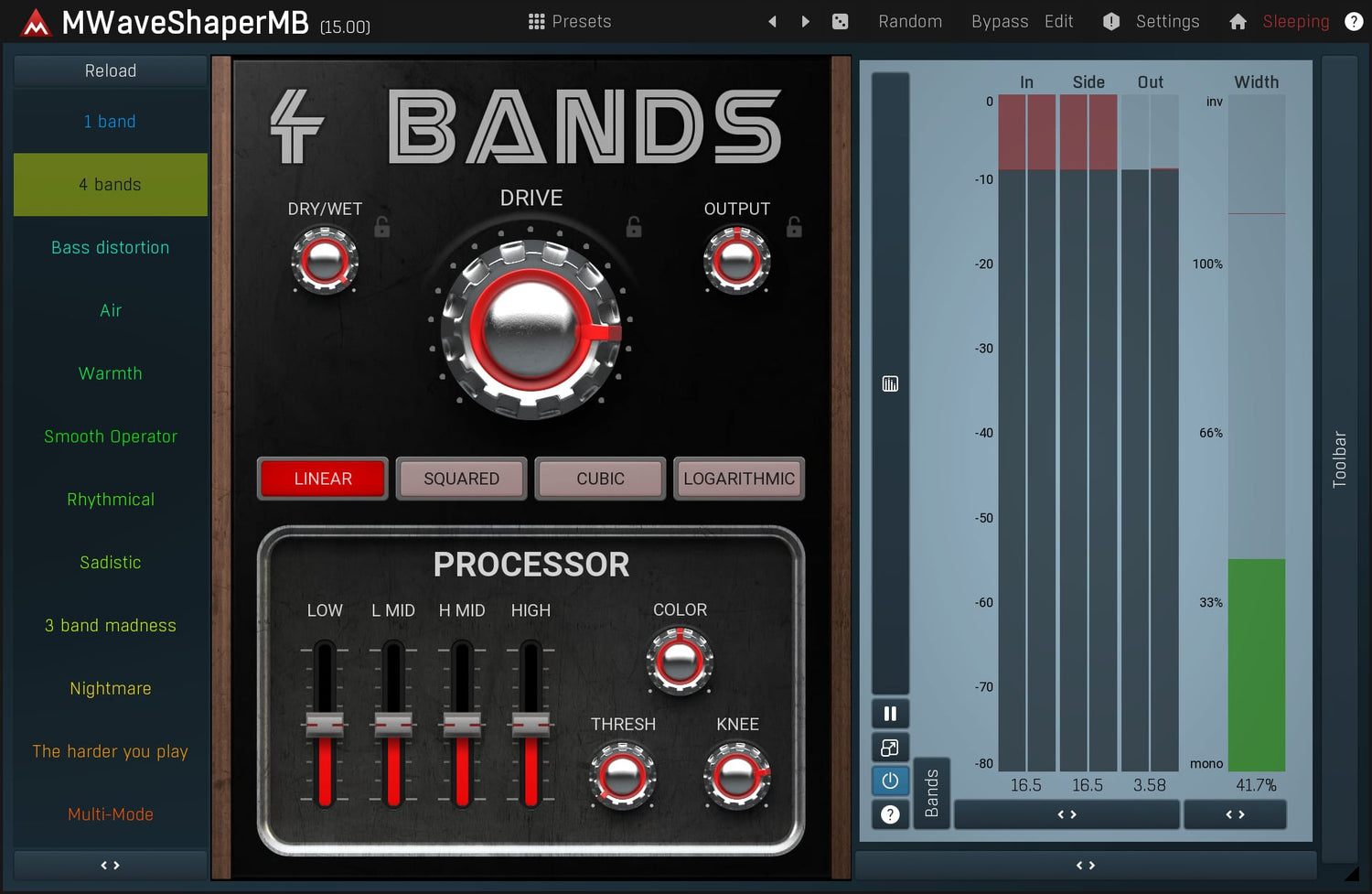Click the random dice icon
This screenshot has height=894, width=1372.
point(840,21)
